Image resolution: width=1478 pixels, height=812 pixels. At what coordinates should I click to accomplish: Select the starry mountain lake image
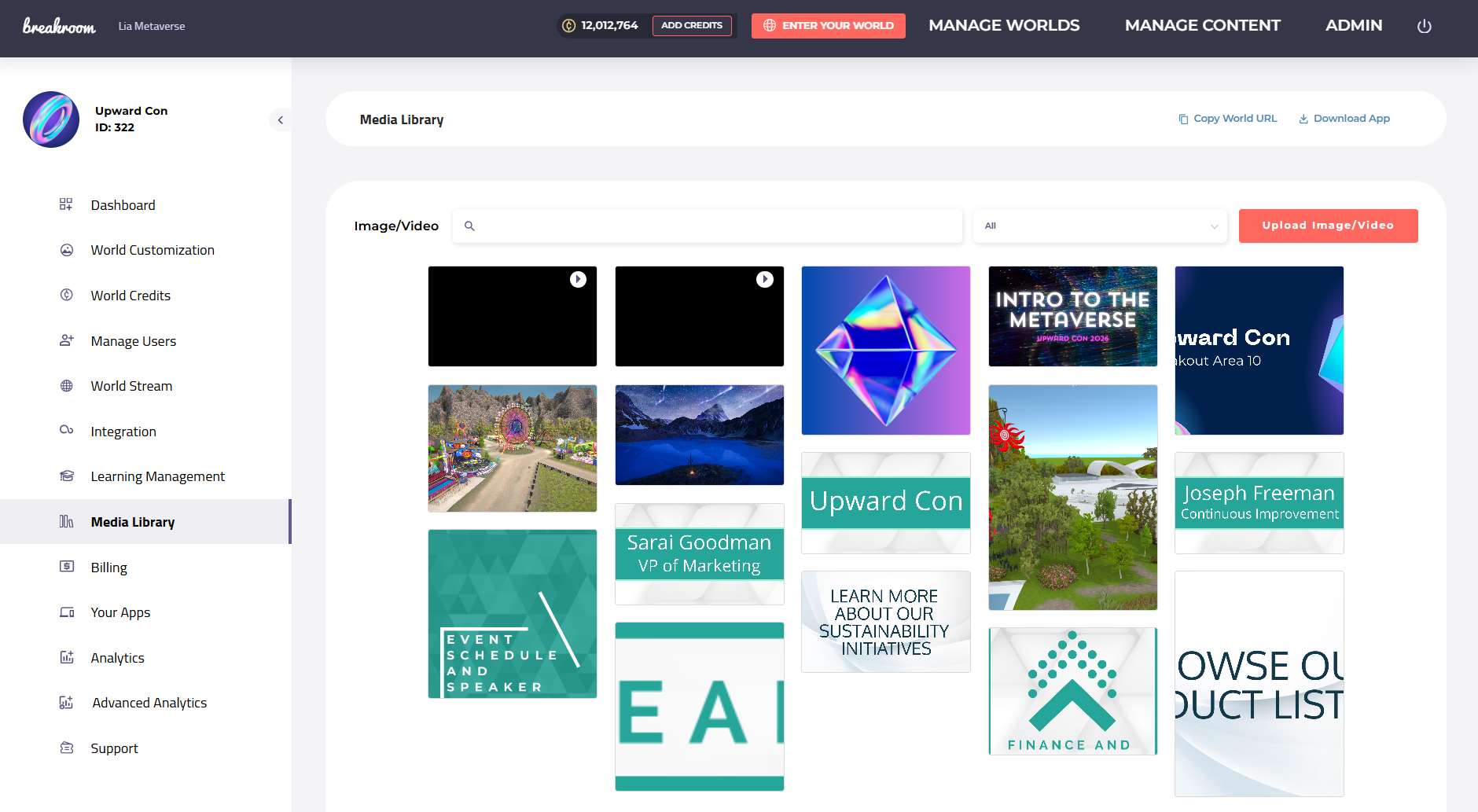tap(700, 435)
